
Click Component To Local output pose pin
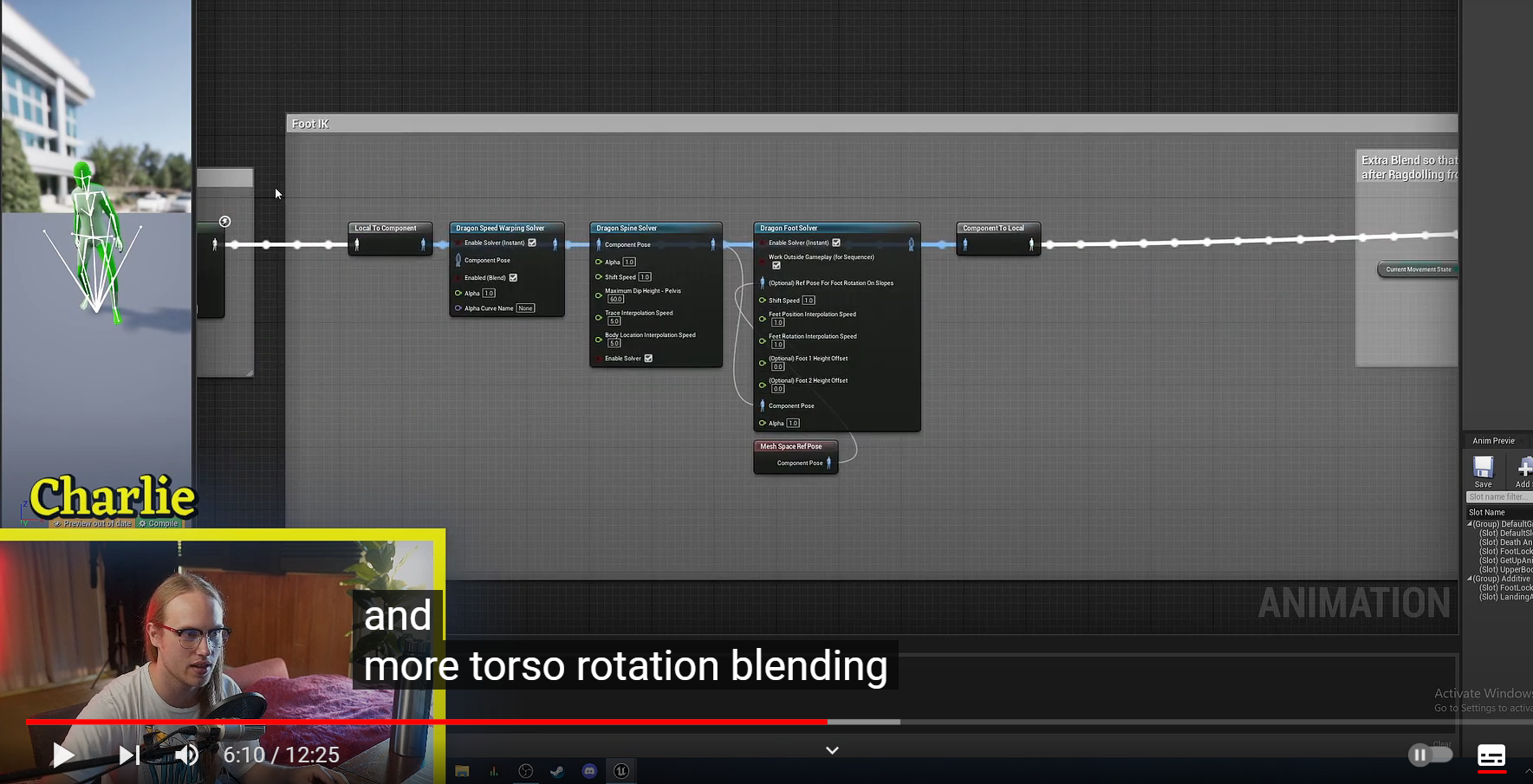tap(1031, 244)
